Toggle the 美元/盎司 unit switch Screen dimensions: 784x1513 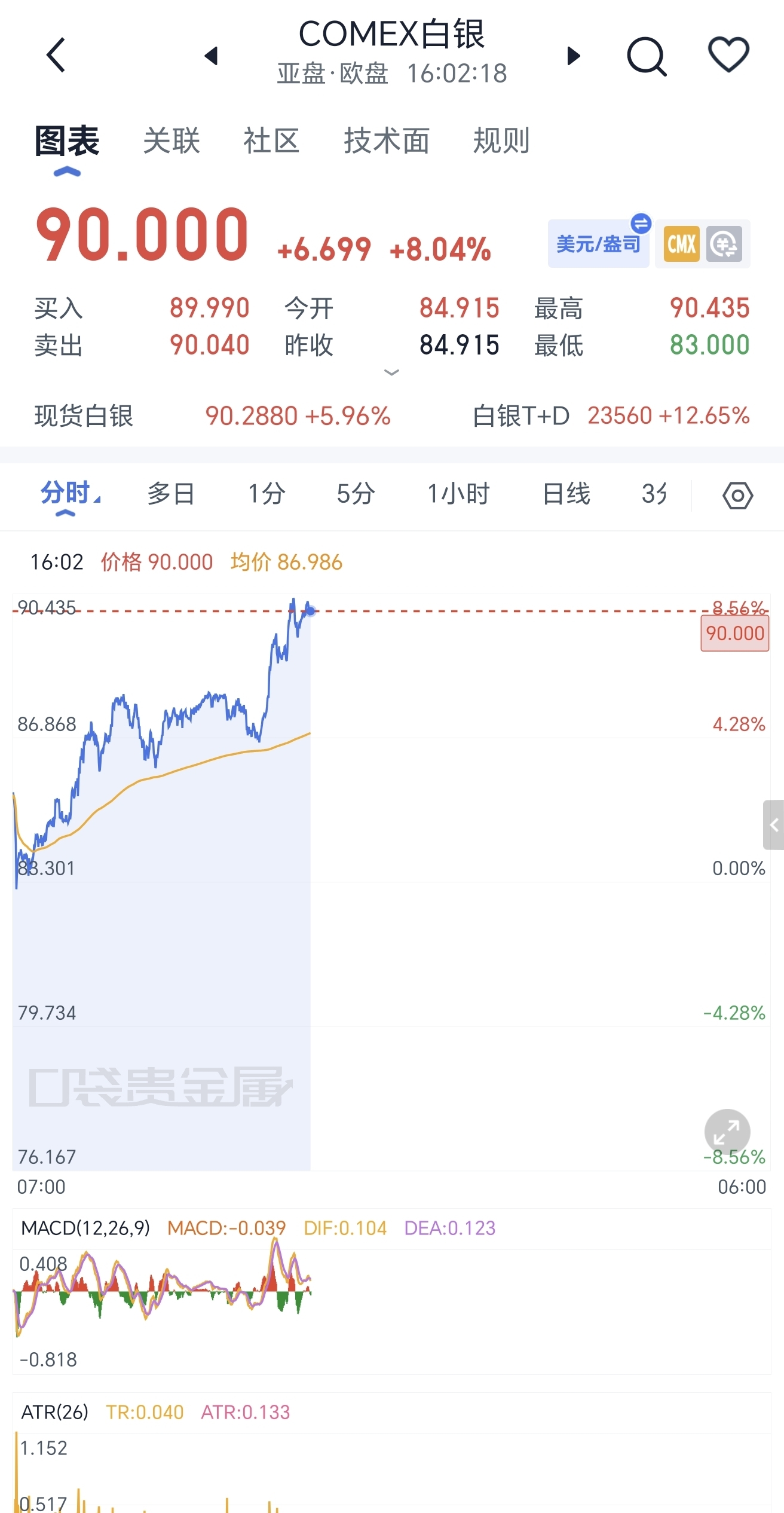coord(599,243)
